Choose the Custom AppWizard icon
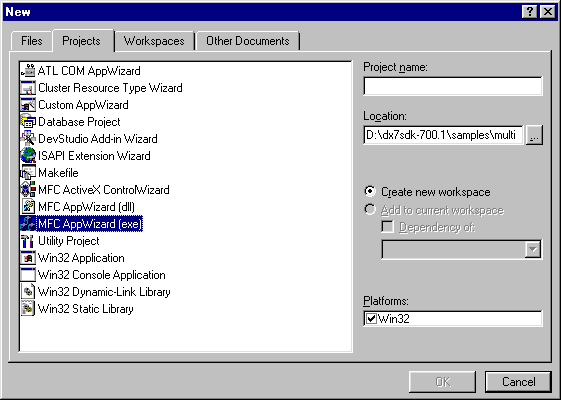The image size is (561, 400). 28,105
